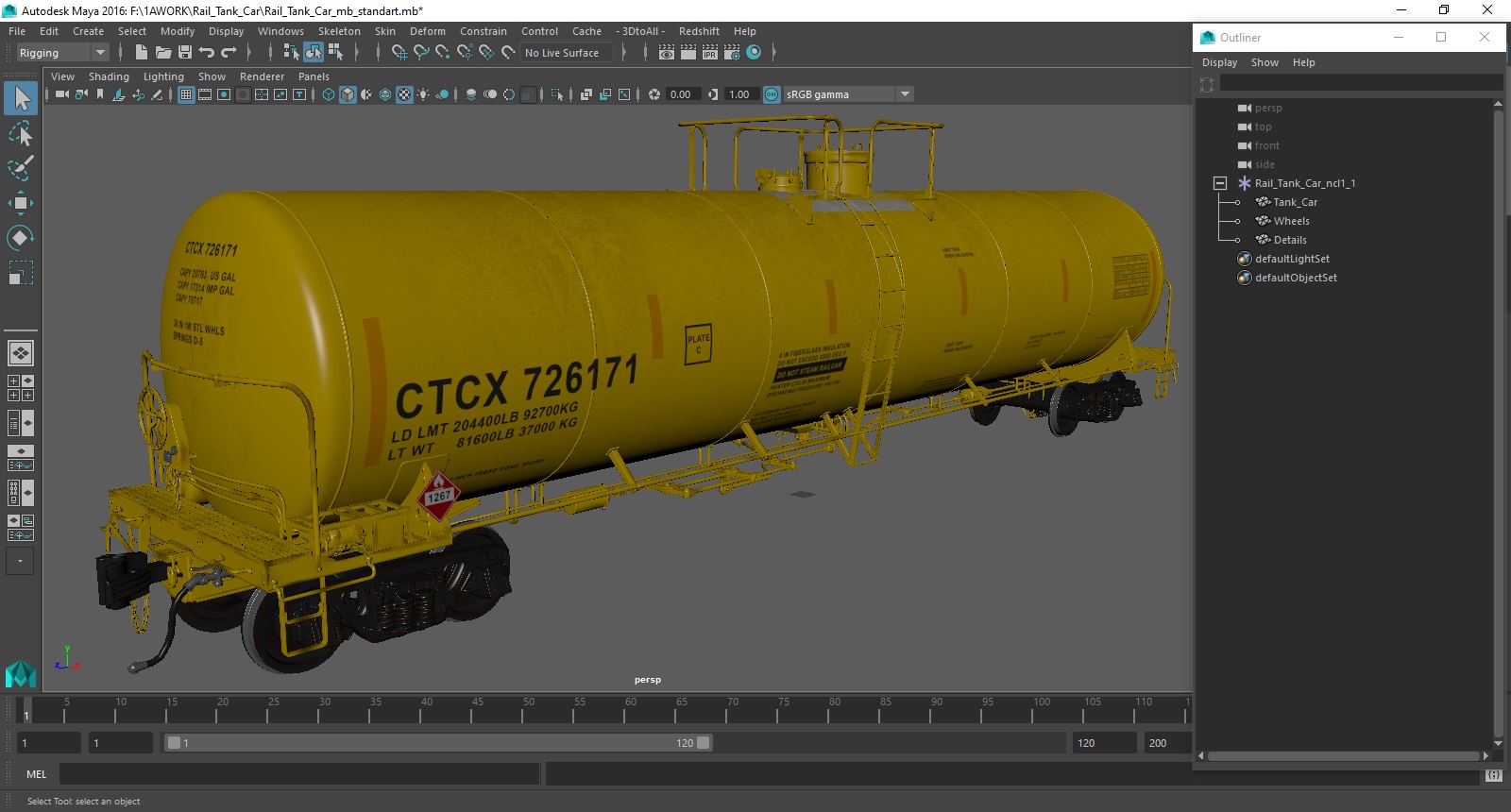This screenshot has width=1511, height=812.
Task: Select defaultLightSet in the Outliner
Action: pos(1292,259)
